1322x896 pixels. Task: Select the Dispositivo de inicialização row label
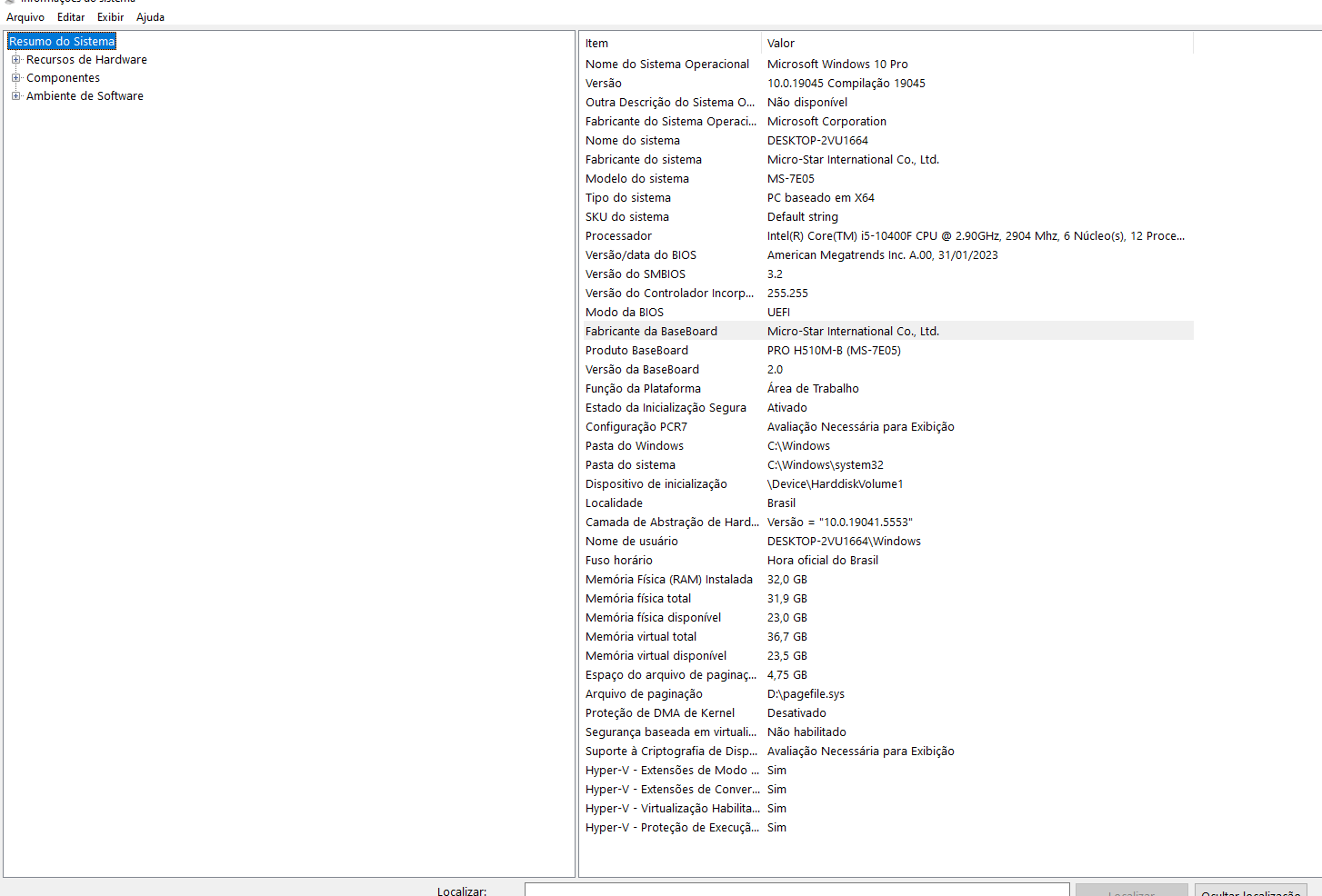(x=656, y=484)
